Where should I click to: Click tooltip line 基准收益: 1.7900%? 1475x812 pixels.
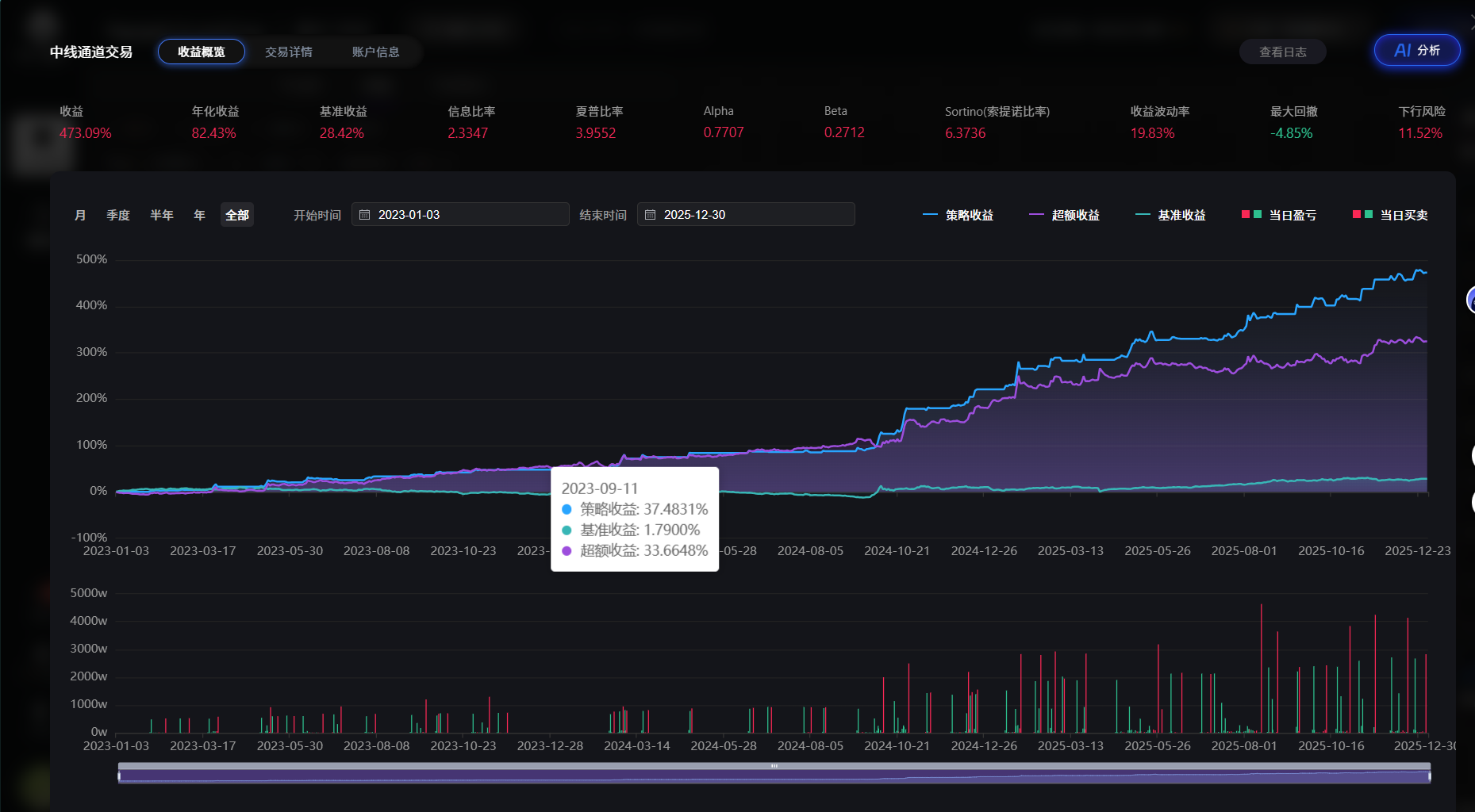coord(631,530)
